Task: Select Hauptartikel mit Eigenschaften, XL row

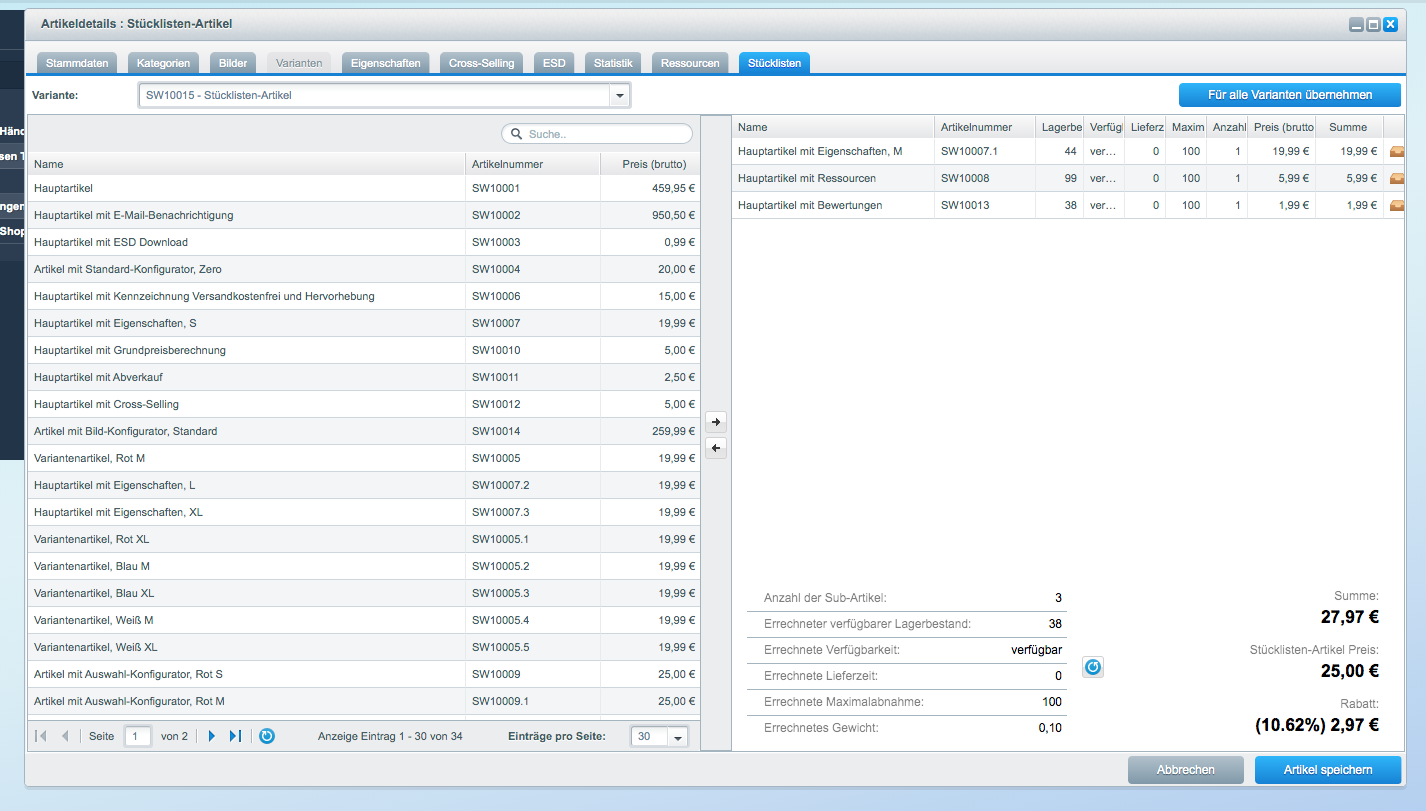Action: [364, 512]
